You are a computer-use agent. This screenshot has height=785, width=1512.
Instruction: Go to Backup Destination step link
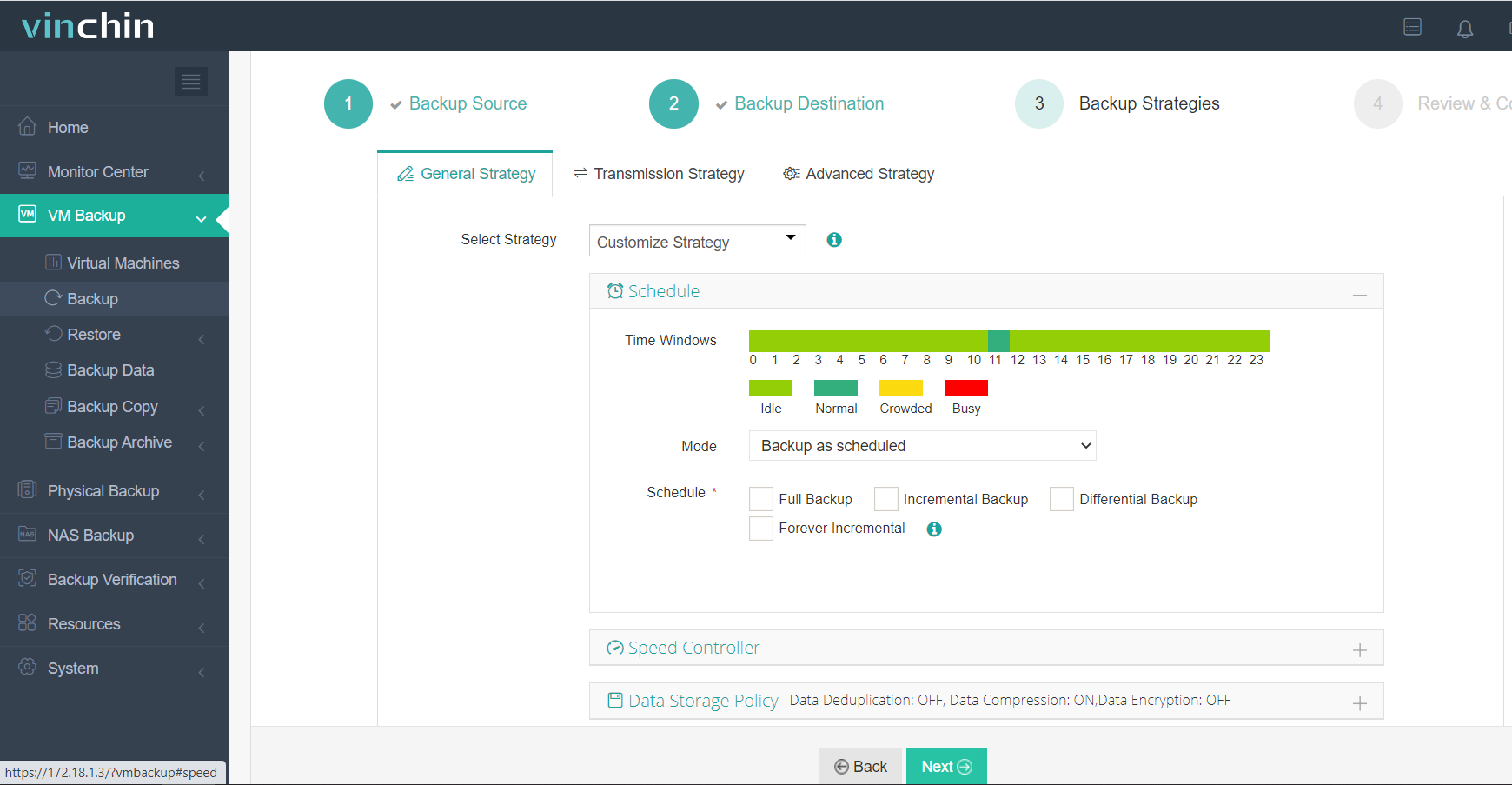(x=809, y=103)
